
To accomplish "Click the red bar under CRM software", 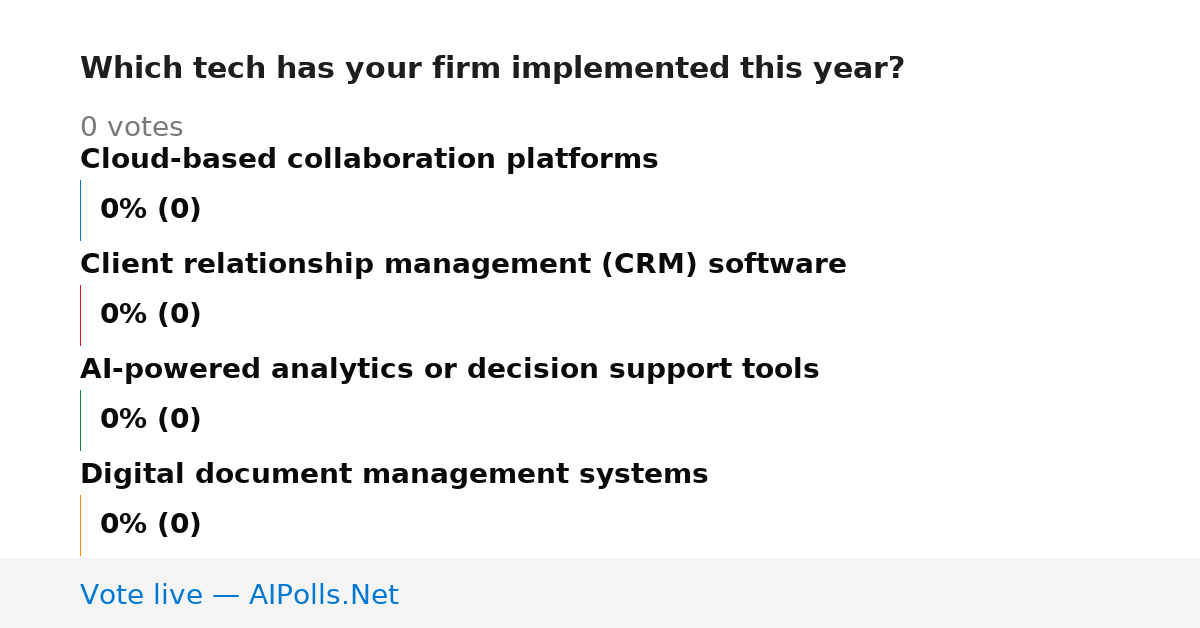I will click(x=80, y=315).
